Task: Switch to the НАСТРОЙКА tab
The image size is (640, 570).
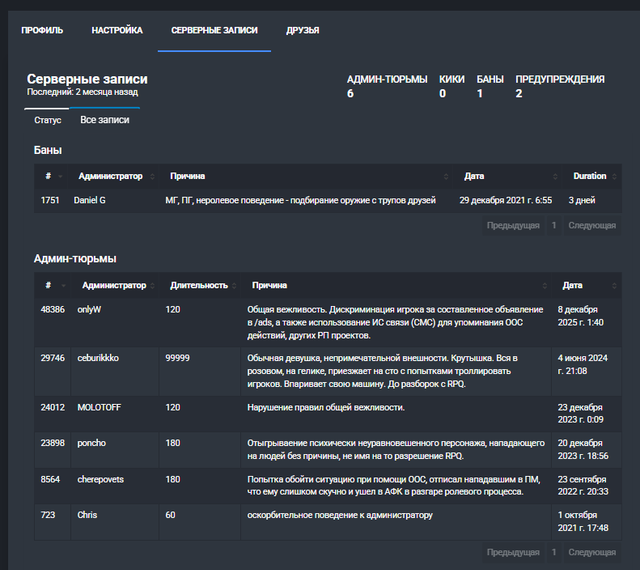Action: click(117, 30)
